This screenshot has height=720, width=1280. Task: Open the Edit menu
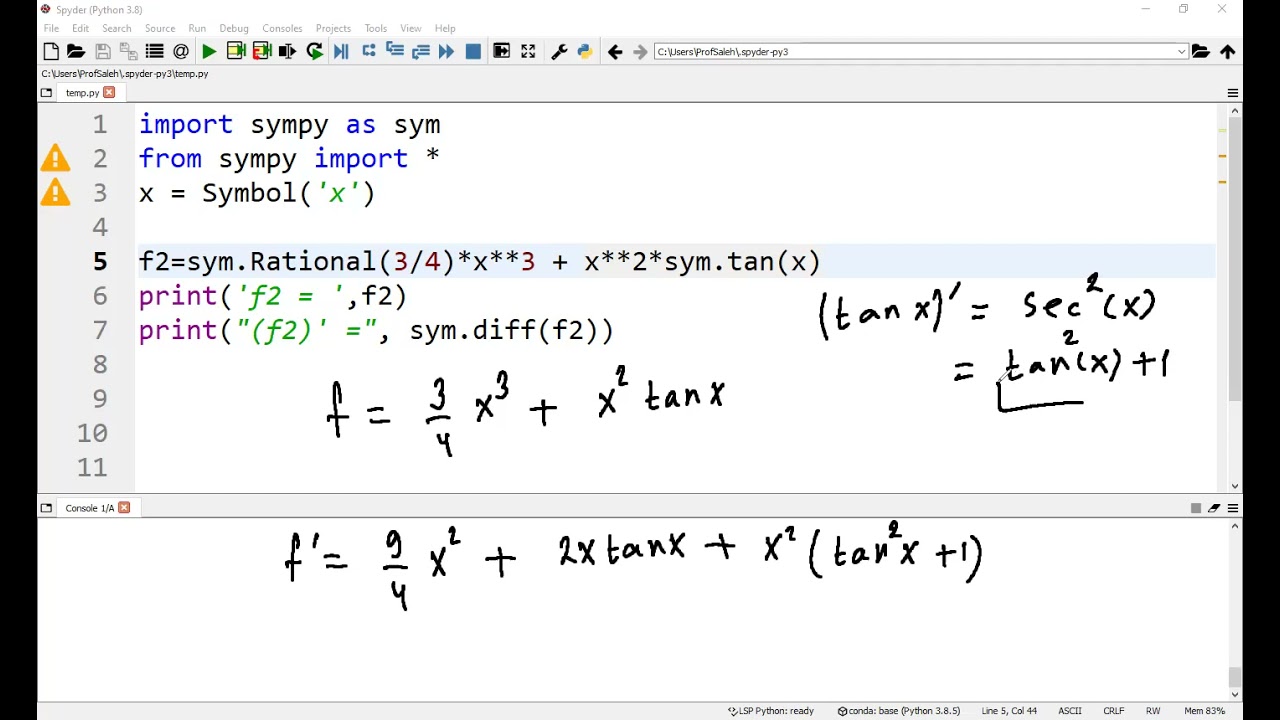coord(81,28)
